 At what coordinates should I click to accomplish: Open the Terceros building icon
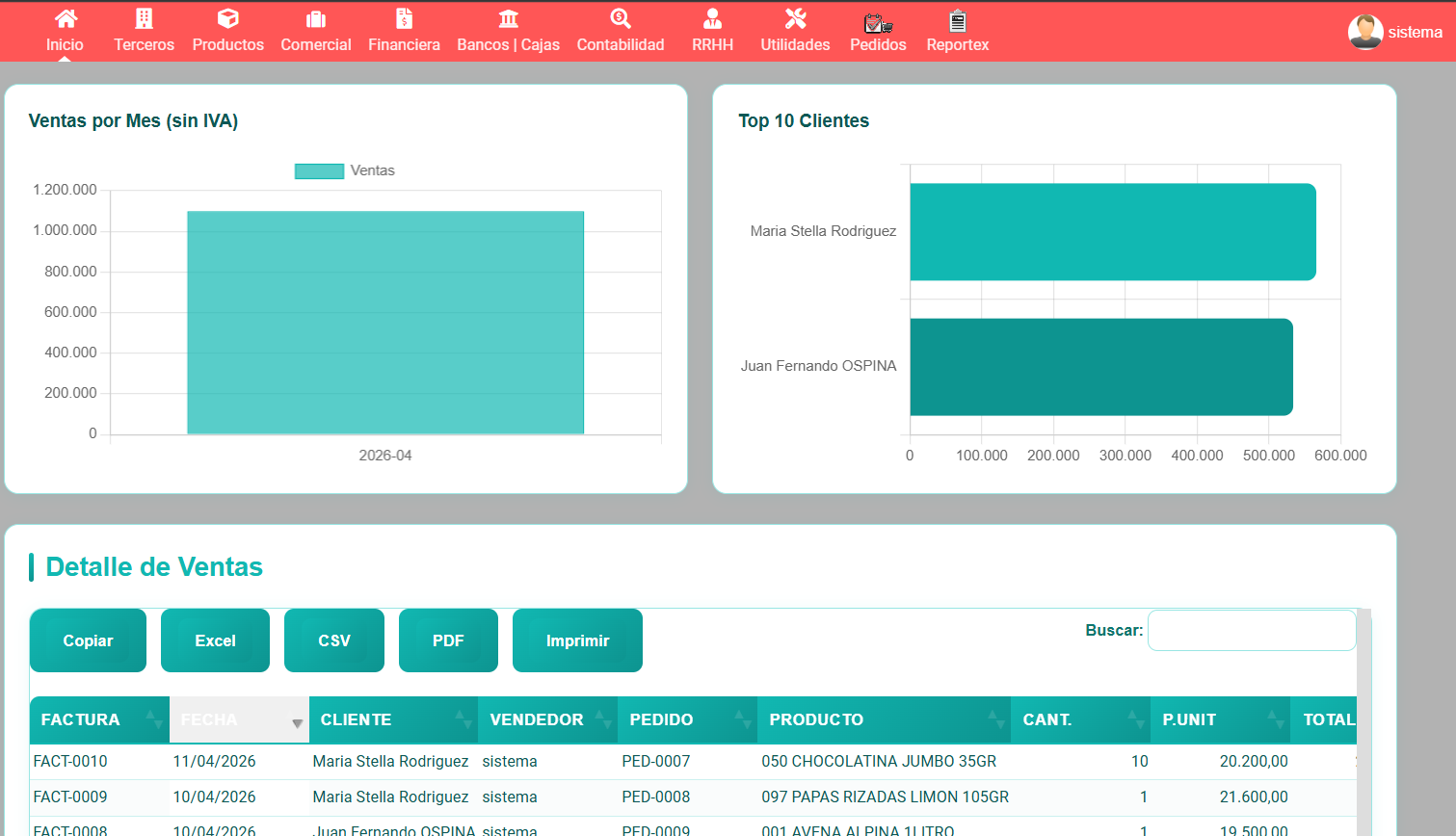click(x=144, y=18)
